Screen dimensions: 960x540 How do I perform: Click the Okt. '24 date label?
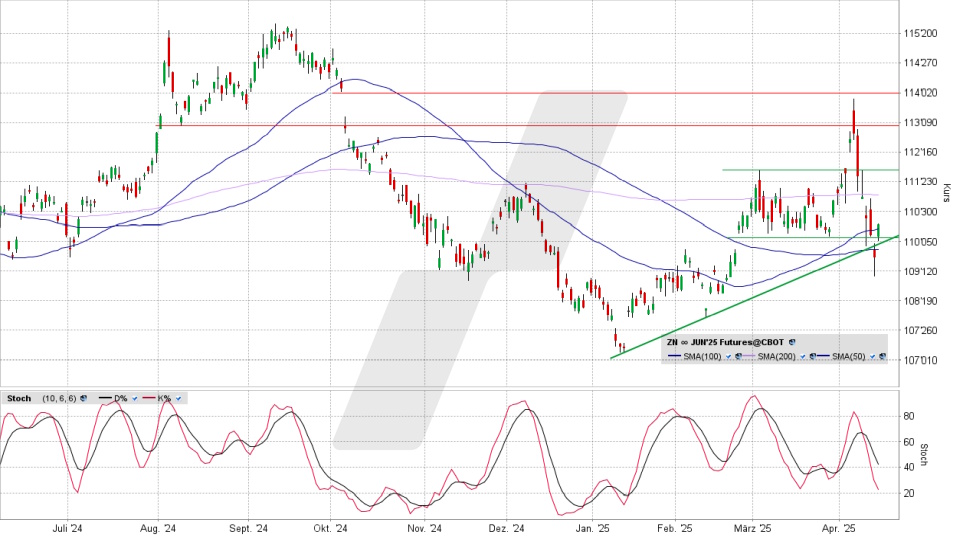click(330, 528)
